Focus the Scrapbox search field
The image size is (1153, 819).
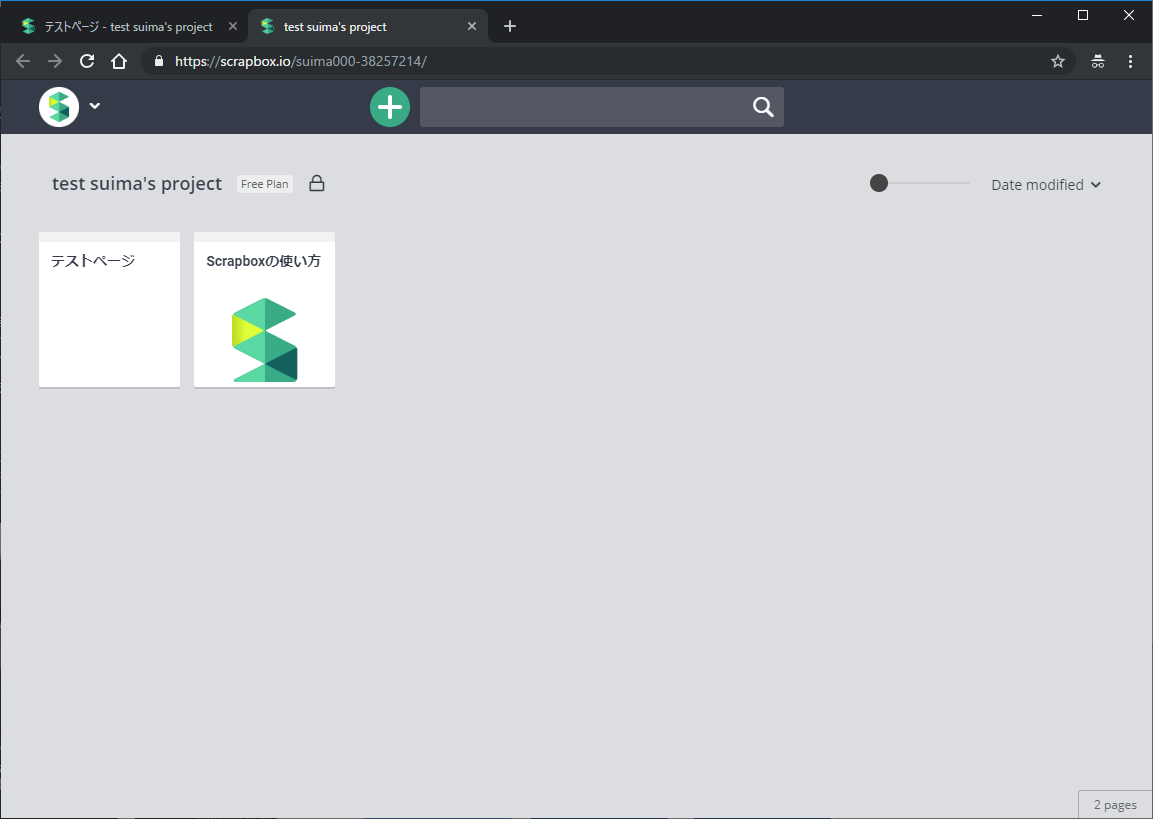coord(602,107)
